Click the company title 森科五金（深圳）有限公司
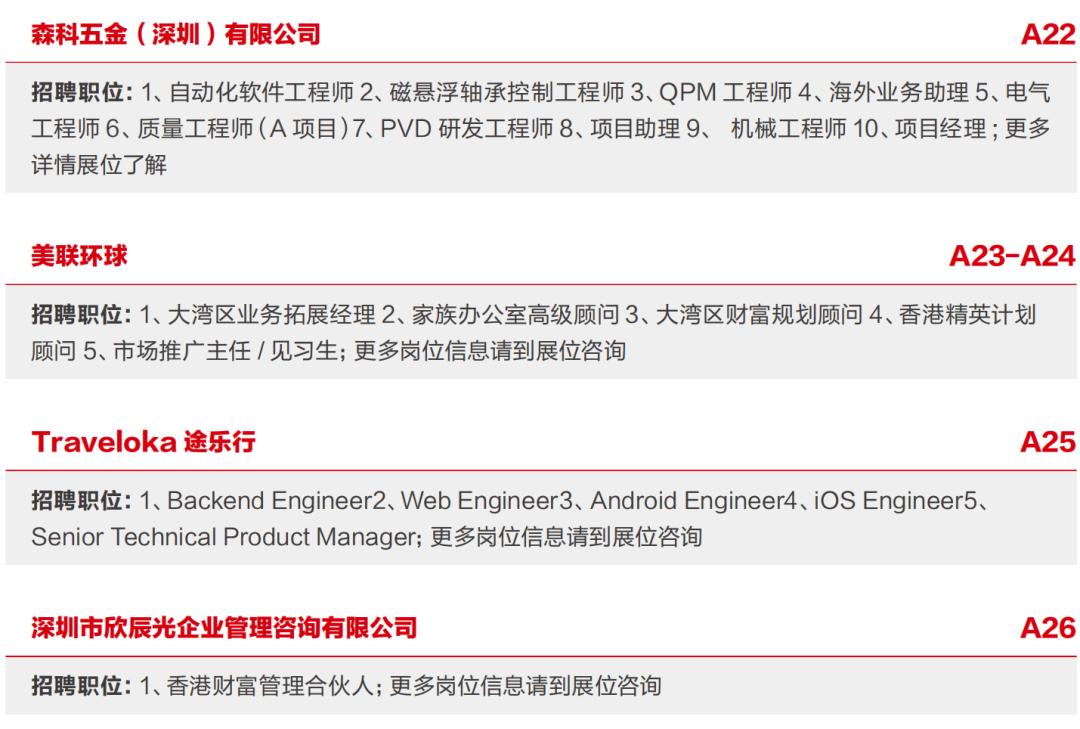This screenshot has height=729, width=1080. tap(176, 34)
